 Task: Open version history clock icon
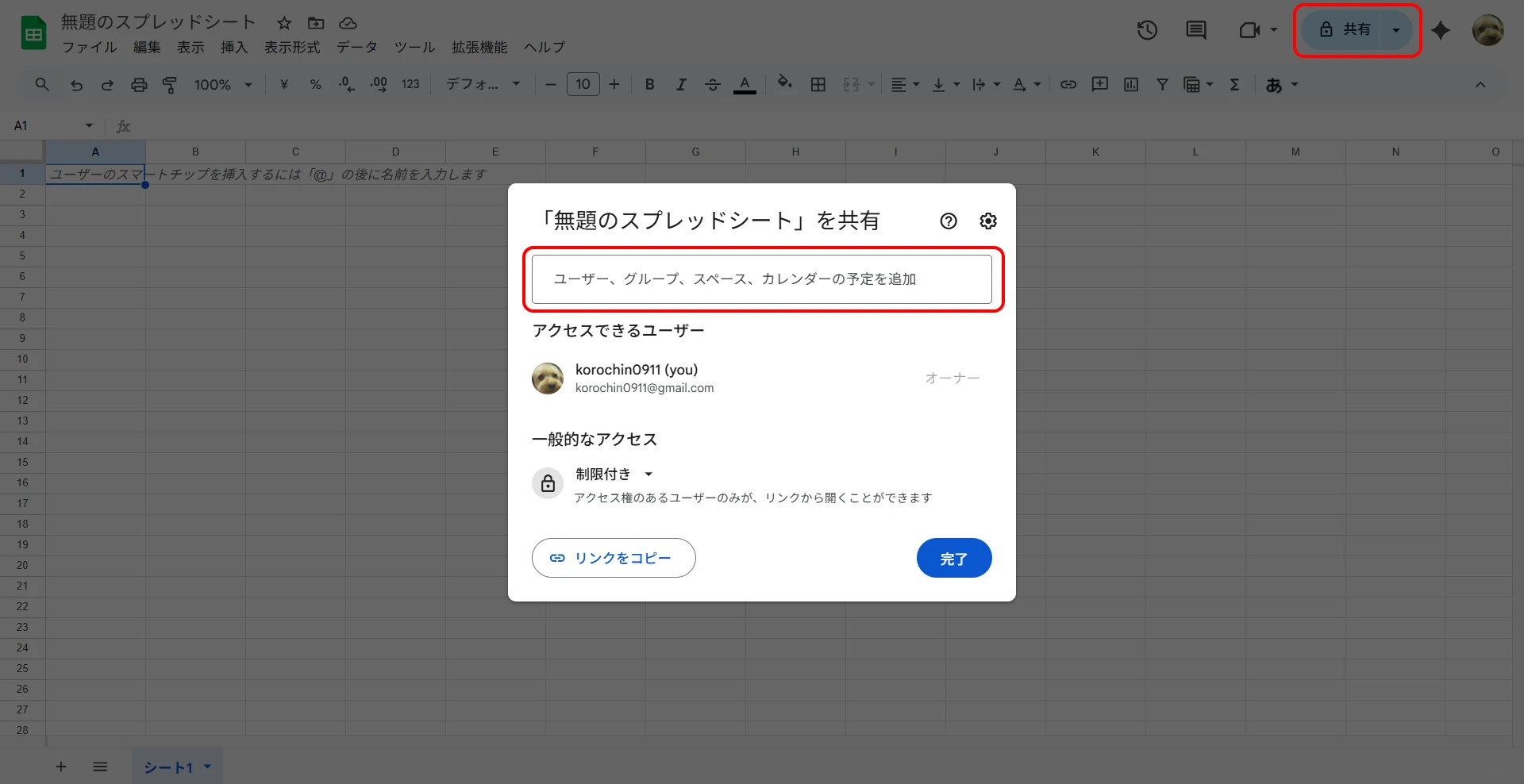(1147, 30)
